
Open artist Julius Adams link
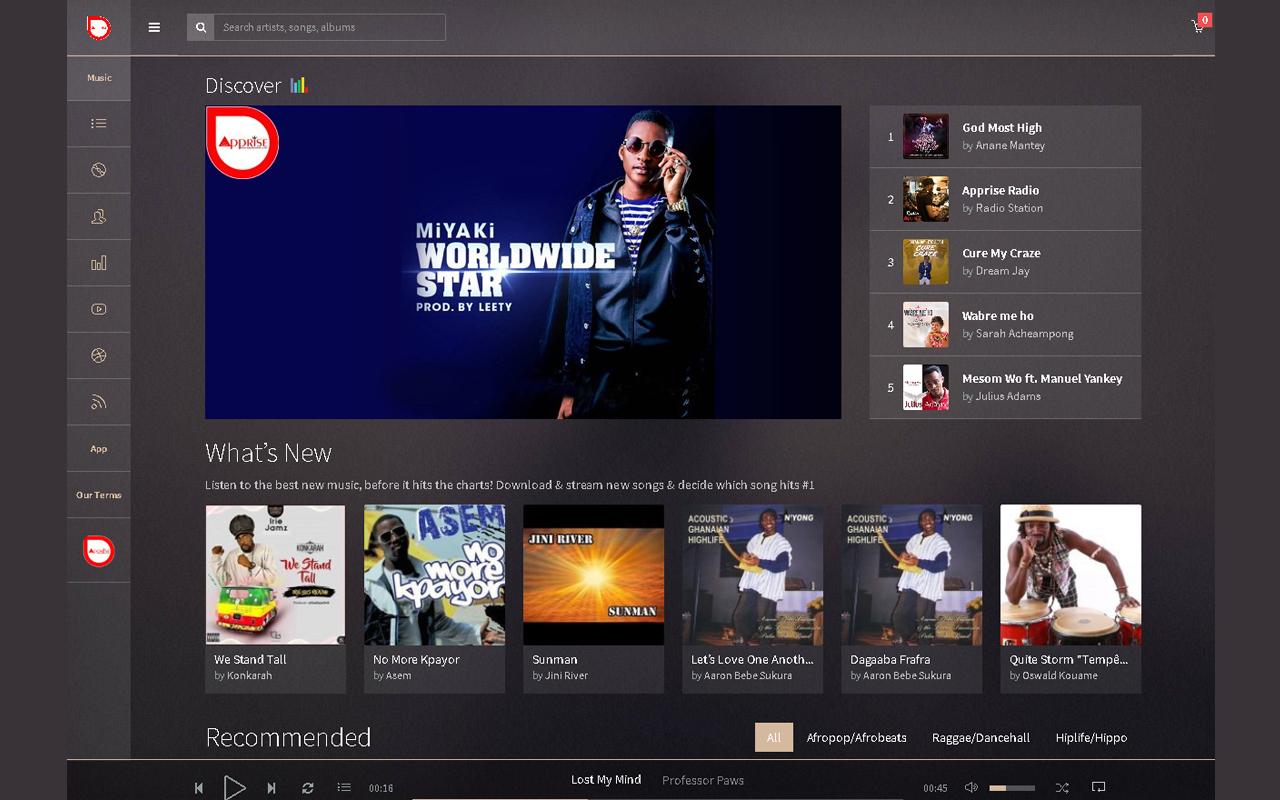[x=1008, y=397]
